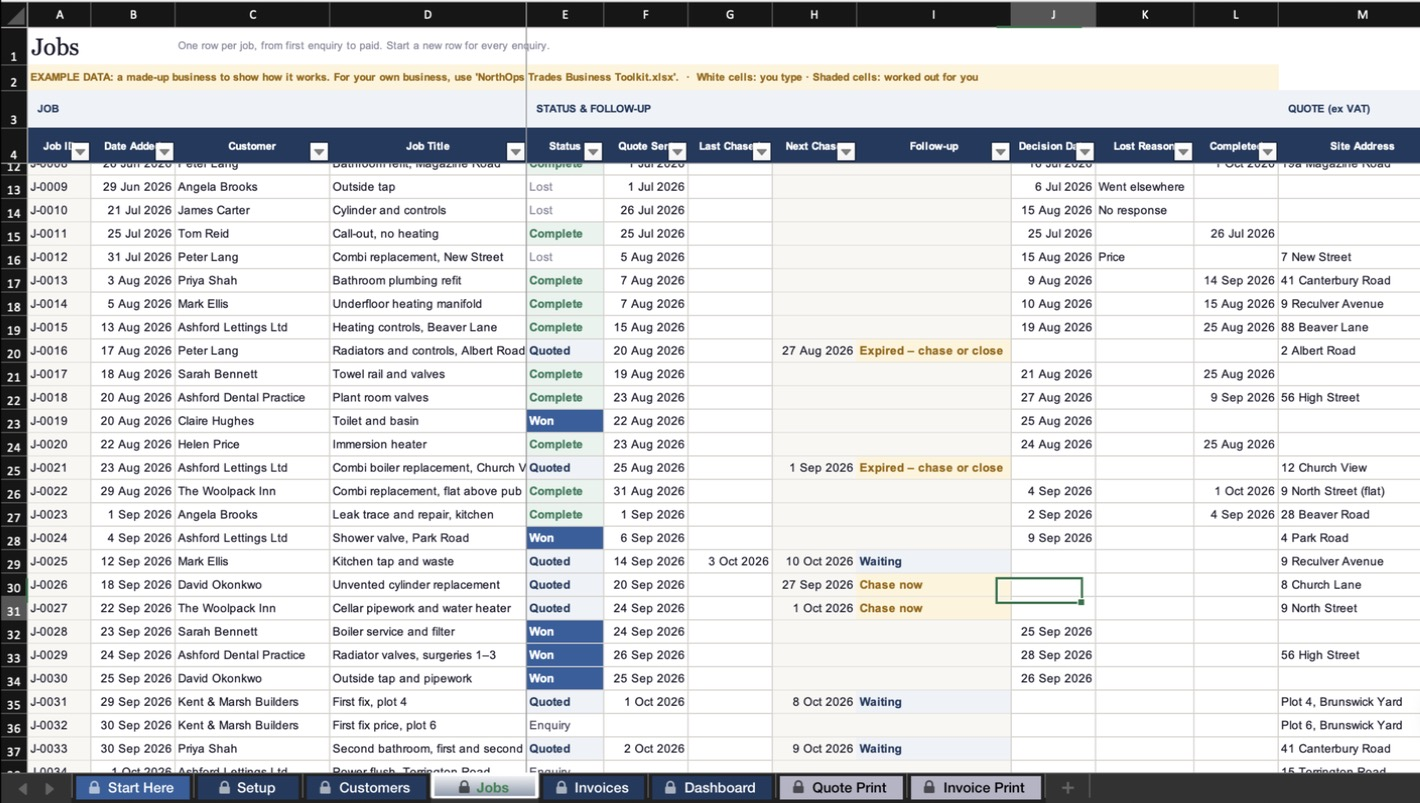Switch to the Customers sheet tab
This screenshot has width=1420, height=803.
(364, 788)
